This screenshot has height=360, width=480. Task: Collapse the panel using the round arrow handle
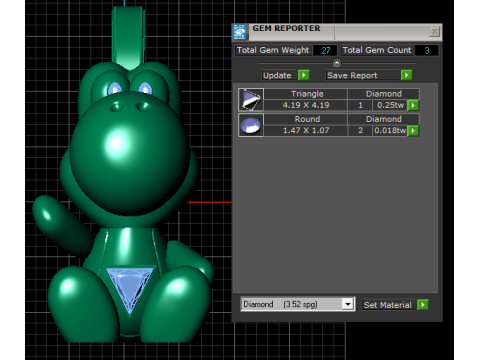click(337, 63)
